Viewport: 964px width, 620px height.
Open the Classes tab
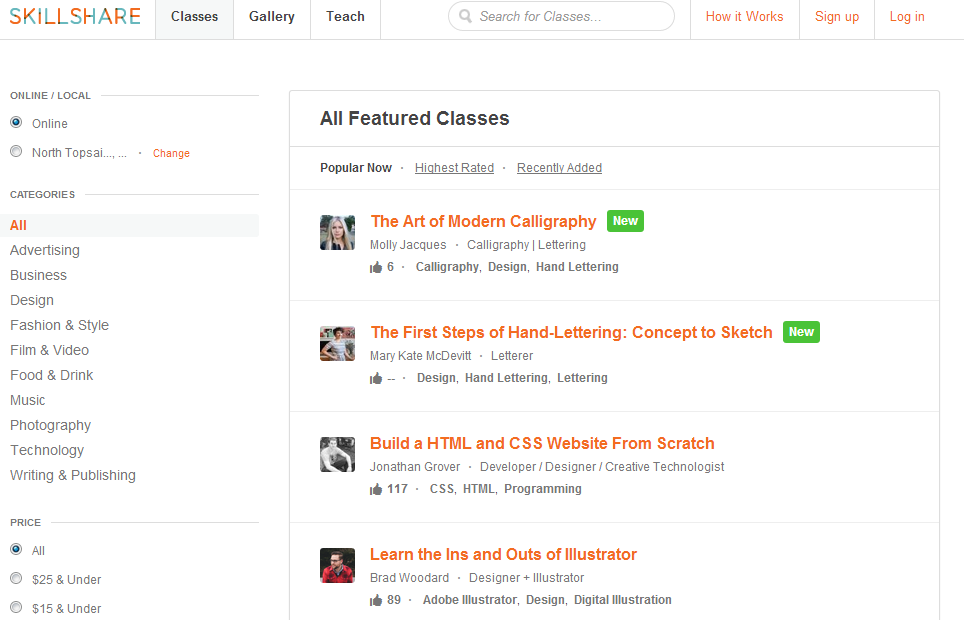pos(194,19)
